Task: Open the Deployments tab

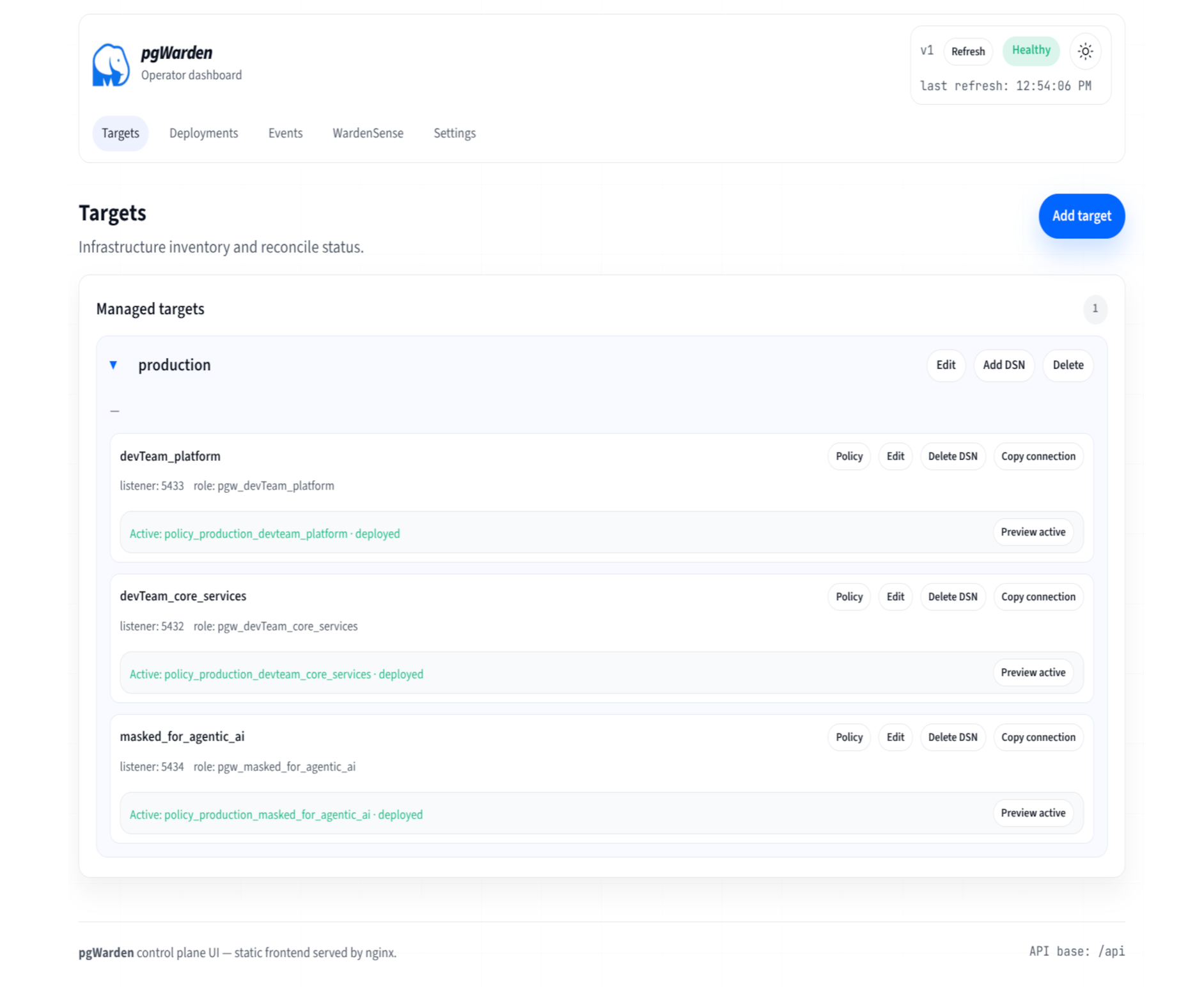Action: coord(203,133)
